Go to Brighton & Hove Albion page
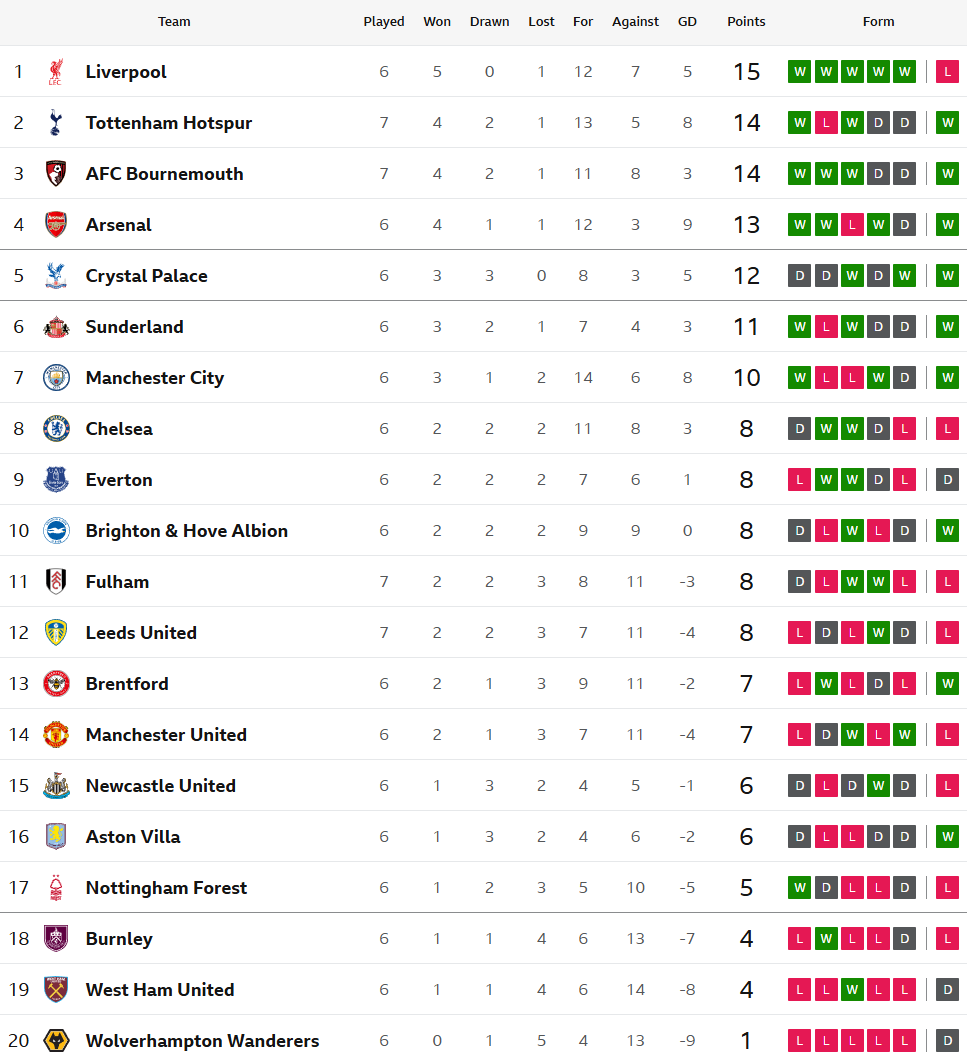 click(x=186, y=531)
